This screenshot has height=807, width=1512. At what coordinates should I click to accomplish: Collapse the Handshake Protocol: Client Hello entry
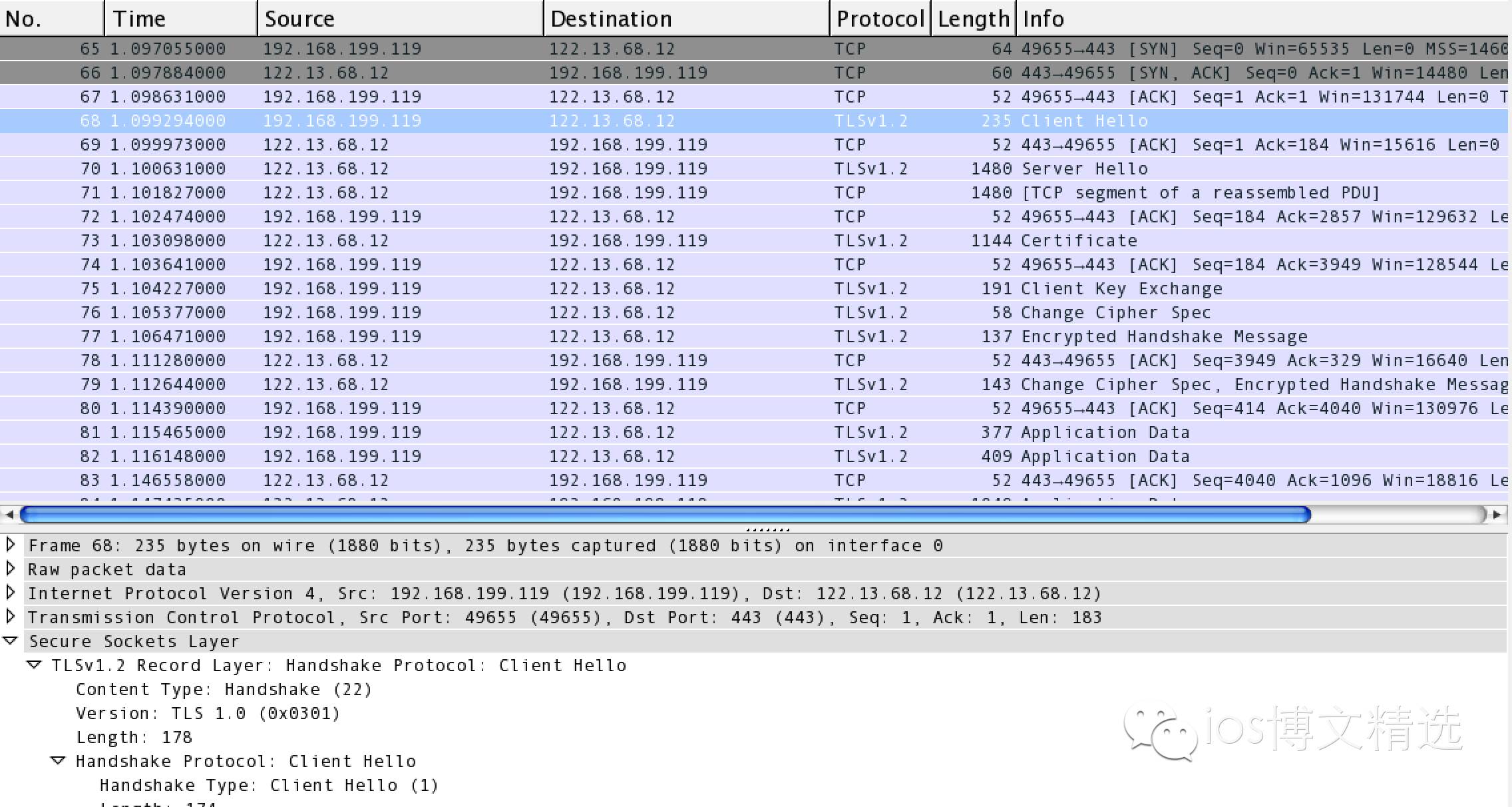tap(58, 761)
